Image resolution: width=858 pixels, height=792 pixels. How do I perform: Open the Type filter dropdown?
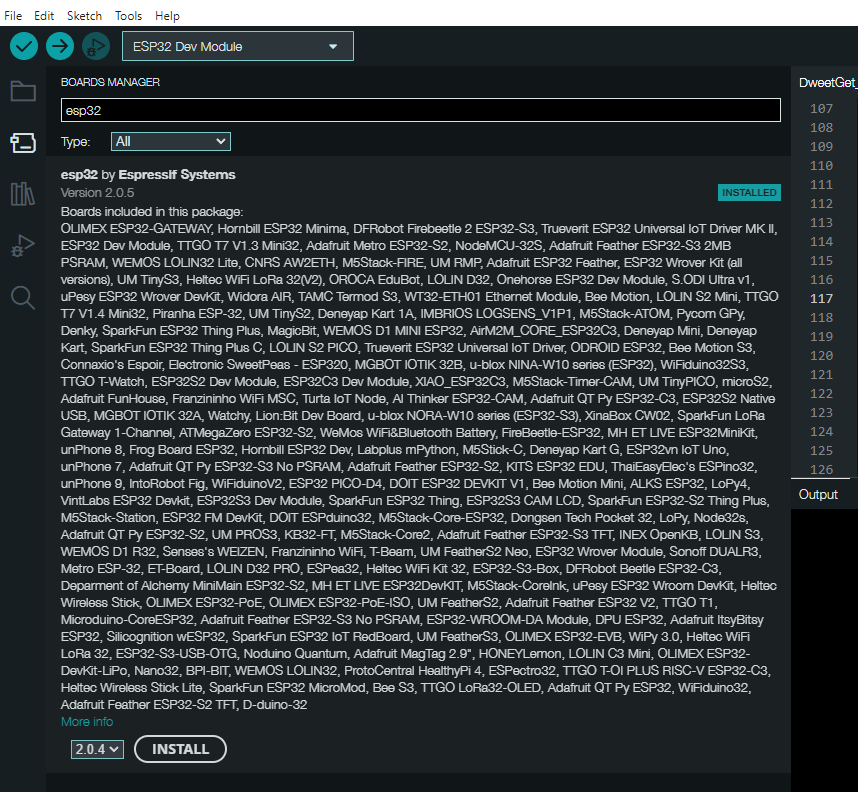click(171, 142)
